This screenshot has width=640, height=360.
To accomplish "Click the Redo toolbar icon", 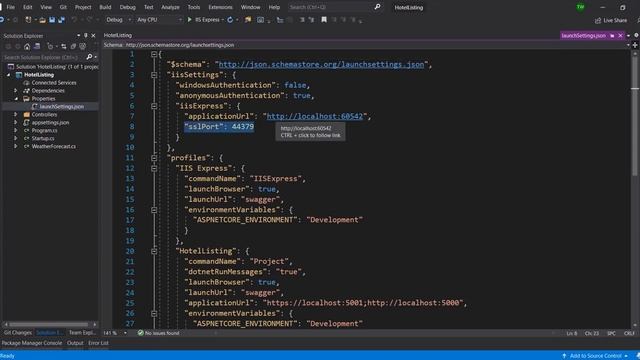I will (89, 20).
